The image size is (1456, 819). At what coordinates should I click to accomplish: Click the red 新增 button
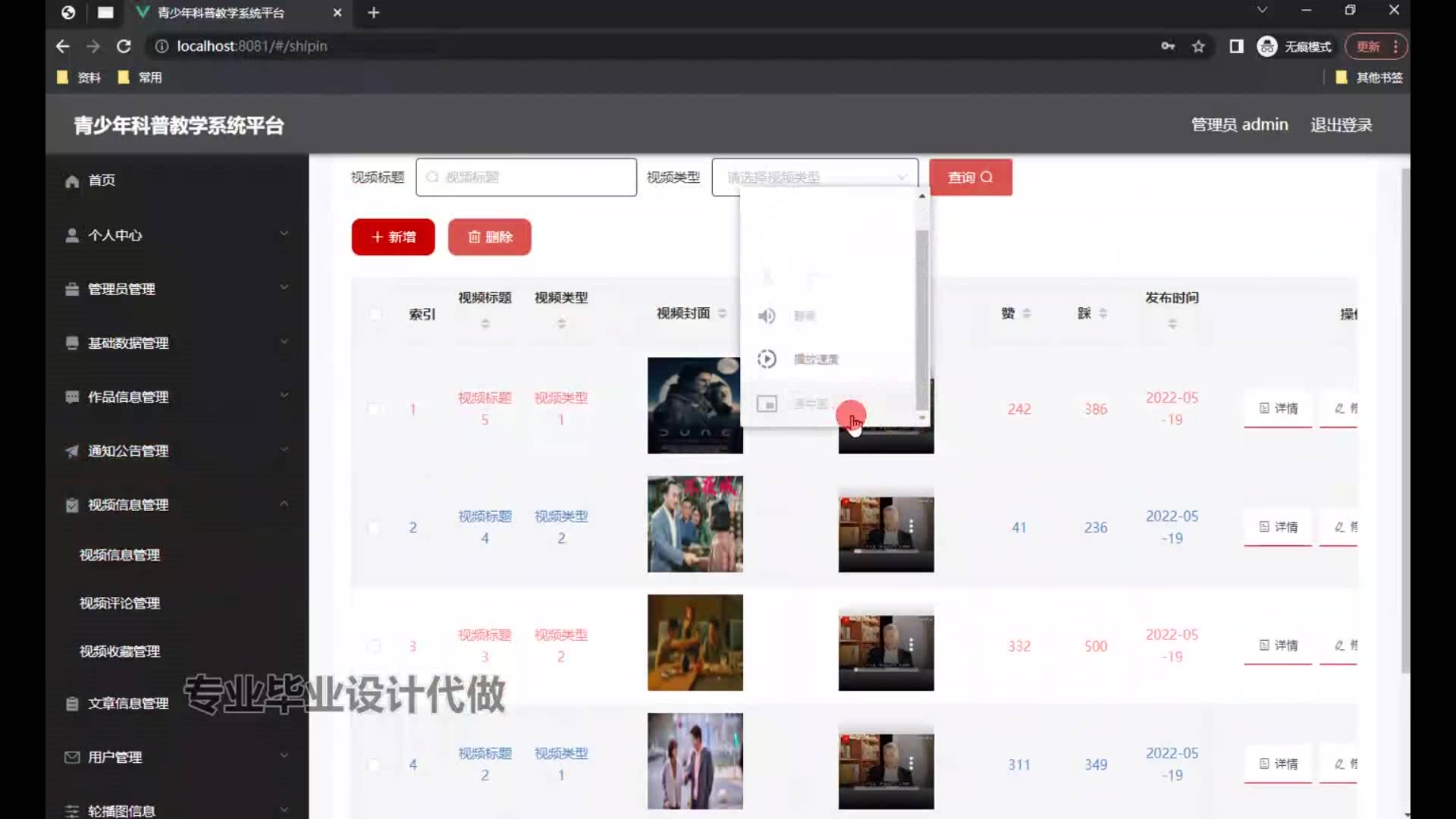(393, 237)
